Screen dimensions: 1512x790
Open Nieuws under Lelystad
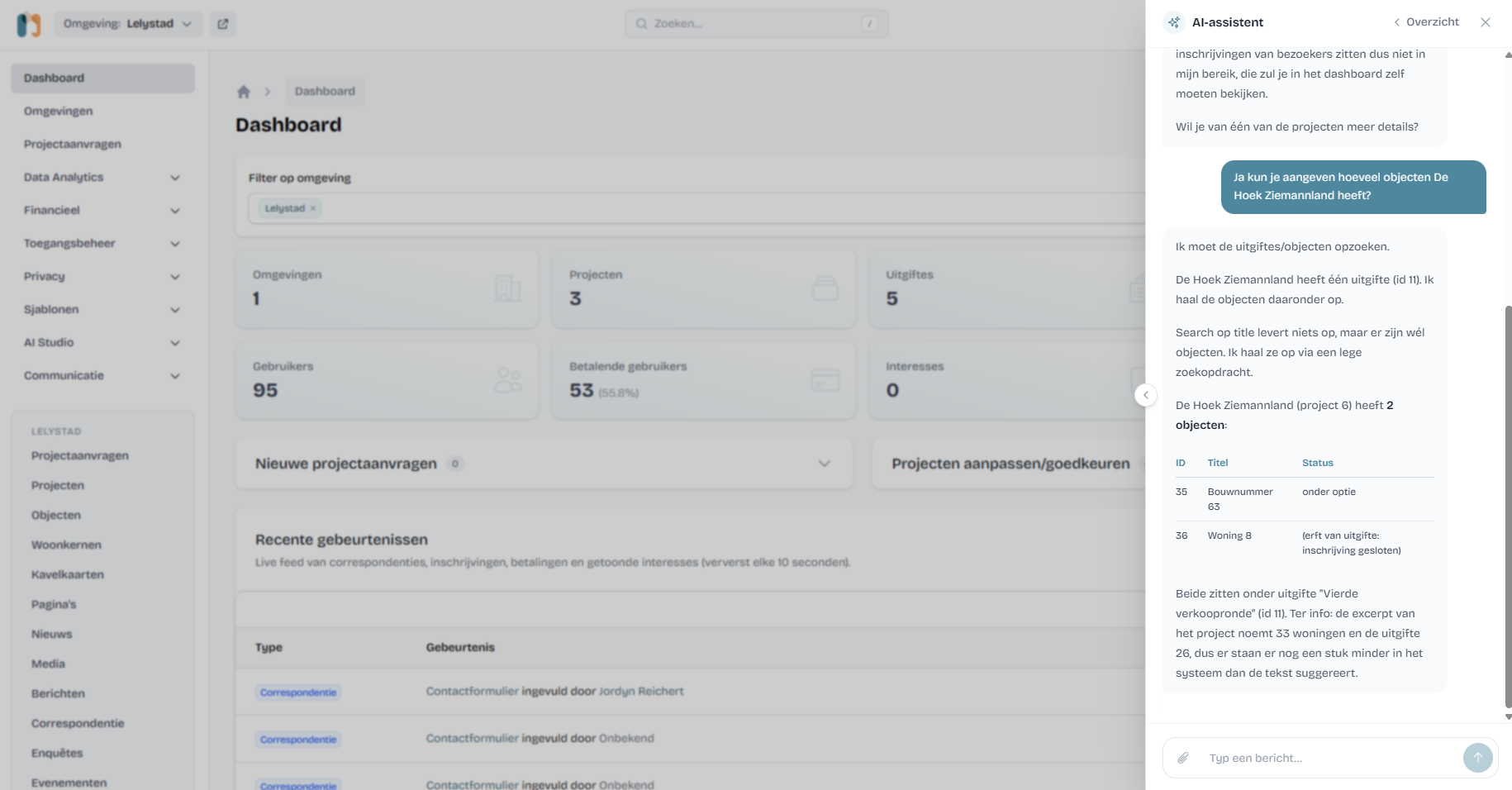coord(52,634)
